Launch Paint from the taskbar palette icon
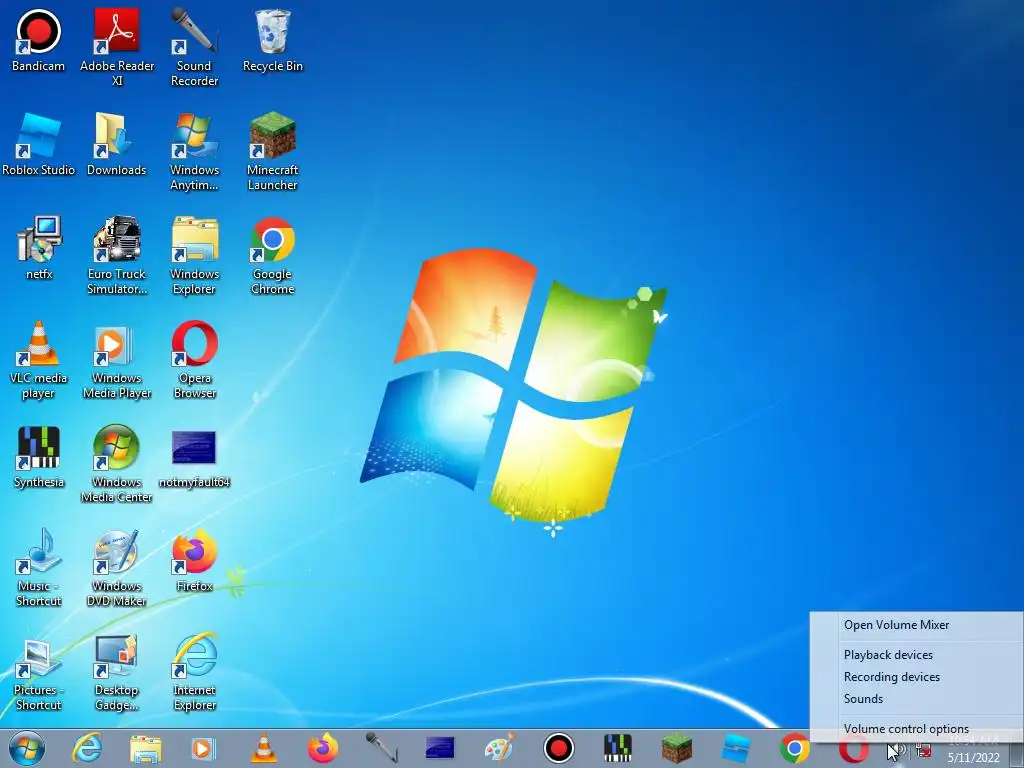Screen dimensions: 1024x768 pos(500,748)
